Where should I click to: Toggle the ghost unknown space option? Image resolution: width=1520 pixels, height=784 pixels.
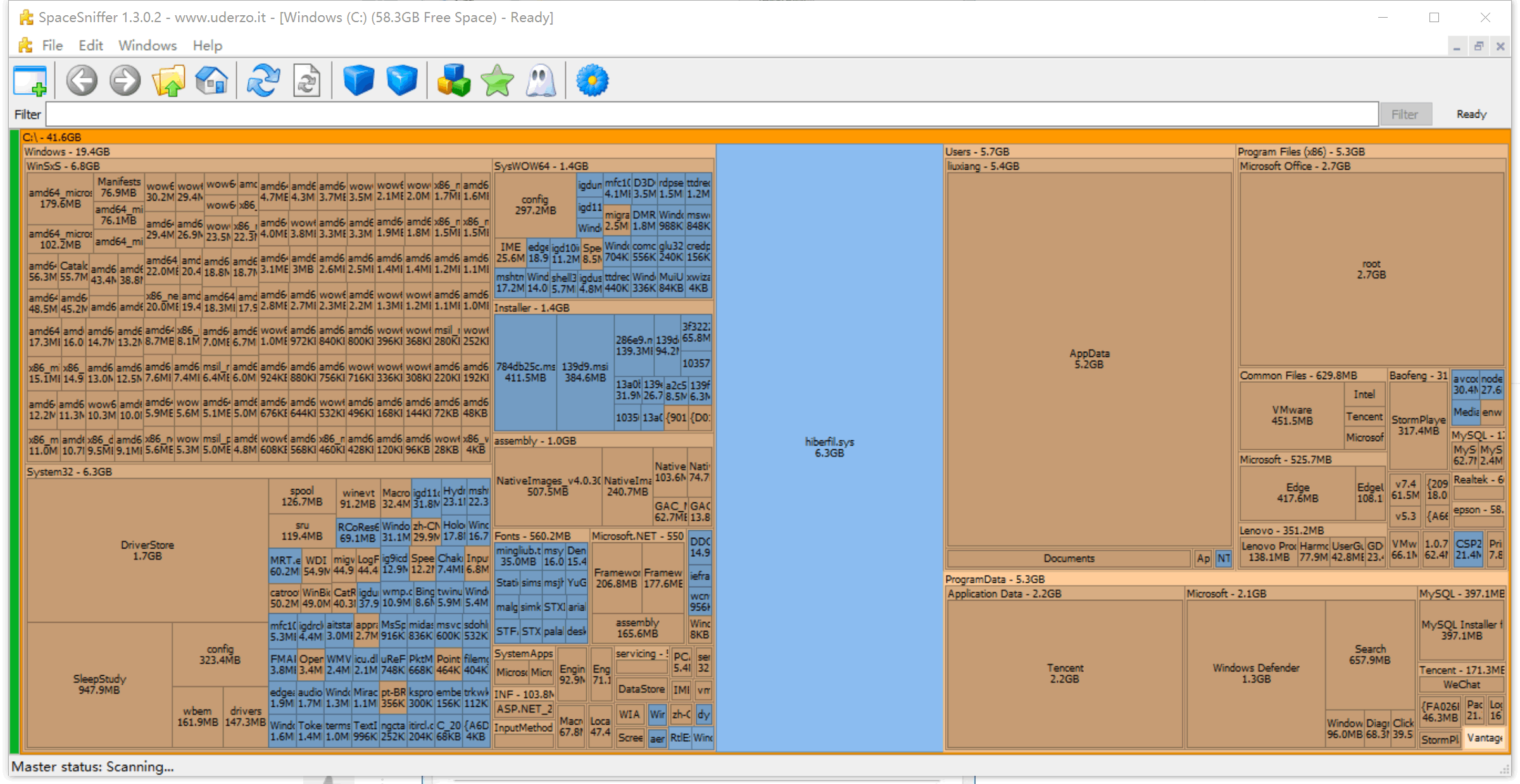[540, 81]
